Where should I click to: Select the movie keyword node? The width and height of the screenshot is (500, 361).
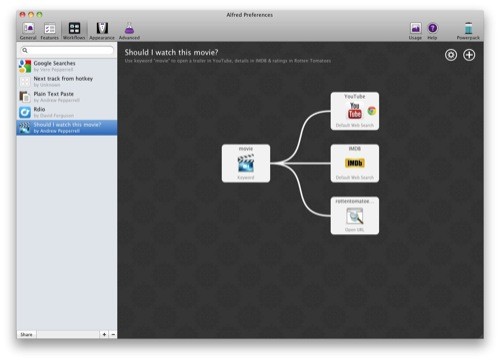click(x=246, y=163)
